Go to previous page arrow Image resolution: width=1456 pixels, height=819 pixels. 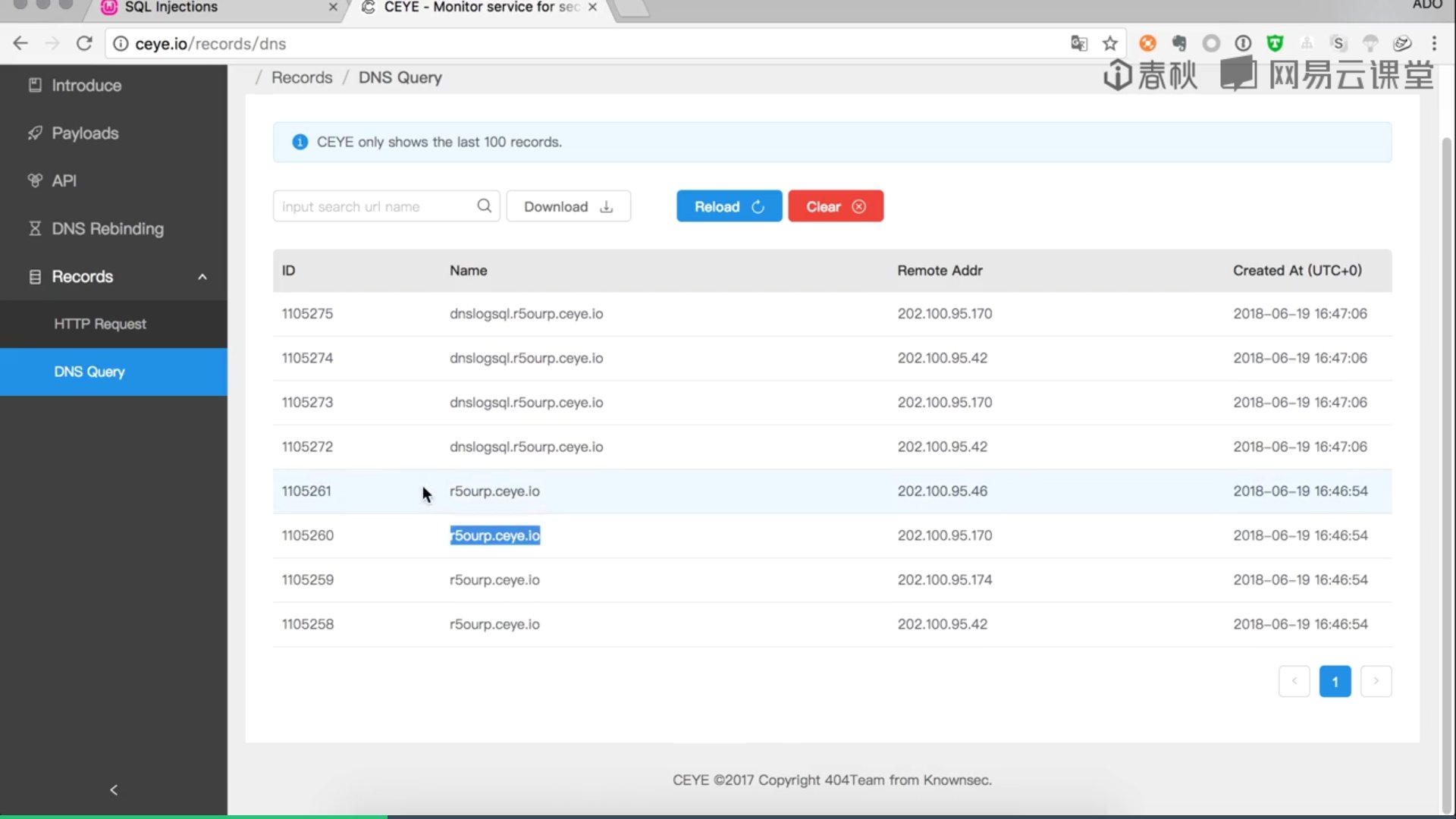pos(1294,681)
